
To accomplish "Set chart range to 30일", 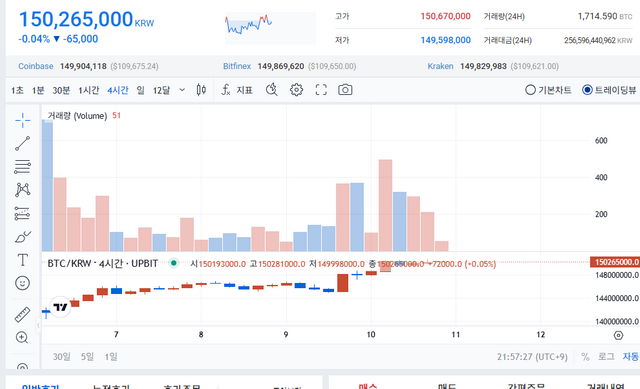I will tap(62, 357).
